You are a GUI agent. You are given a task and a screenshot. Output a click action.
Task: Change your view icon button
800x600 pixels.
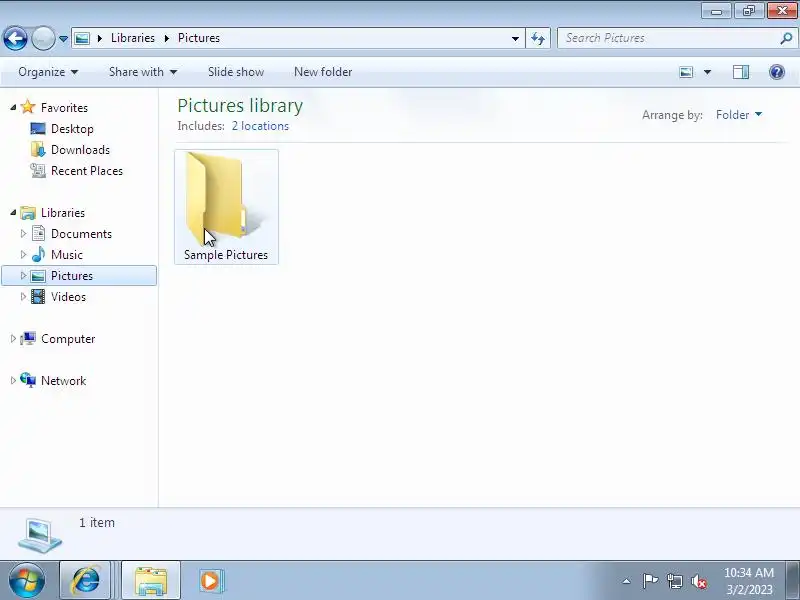point(686,72)
